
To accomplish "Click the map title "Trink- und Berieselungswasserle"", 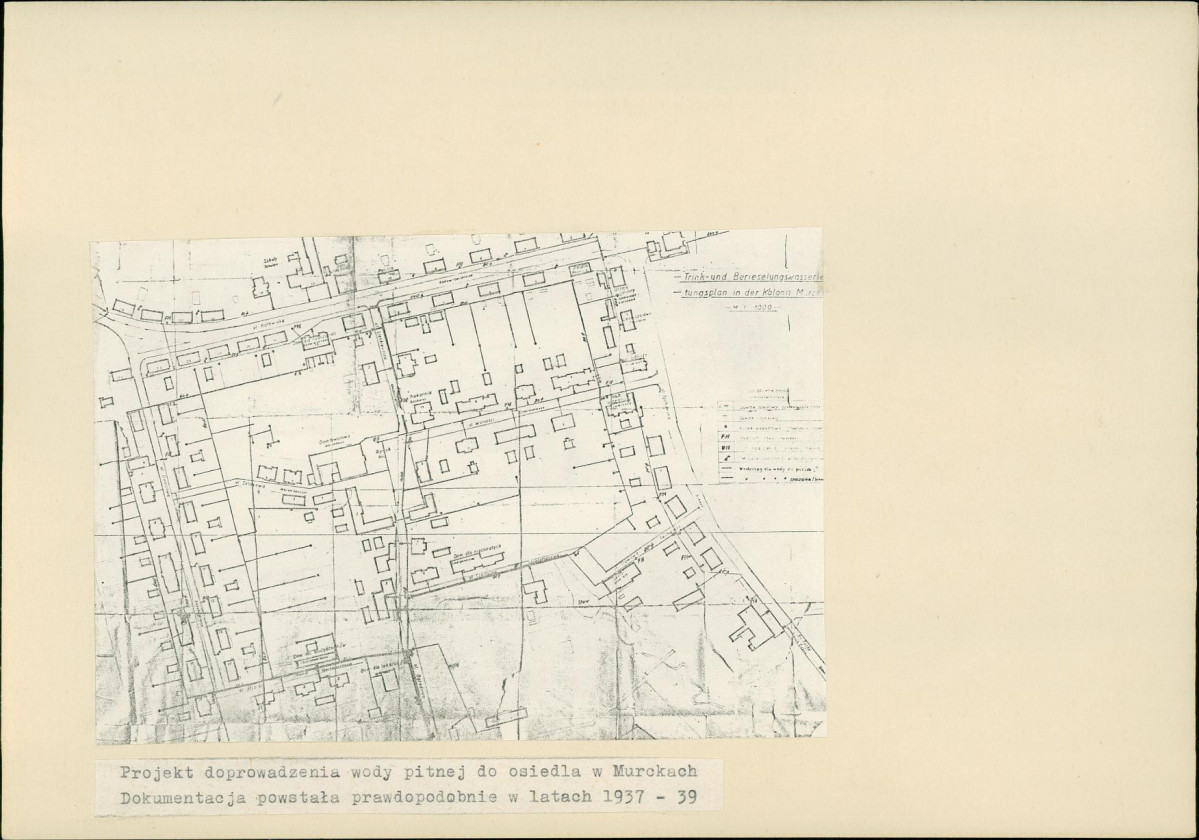I will (x=754, y=276).
